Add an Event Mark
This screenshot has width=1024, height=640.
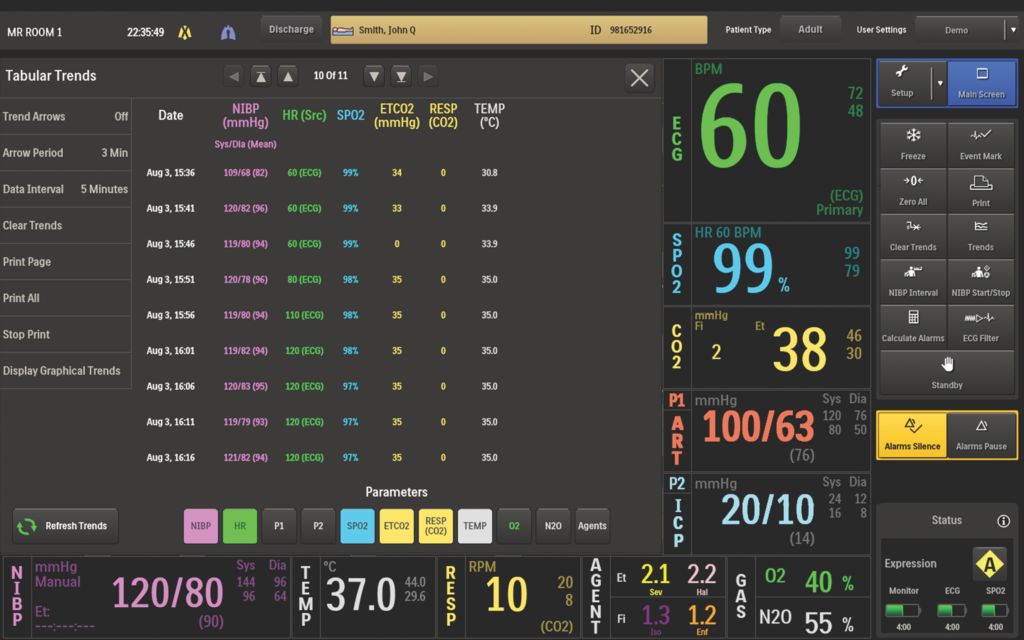click(x=980, y=144)
